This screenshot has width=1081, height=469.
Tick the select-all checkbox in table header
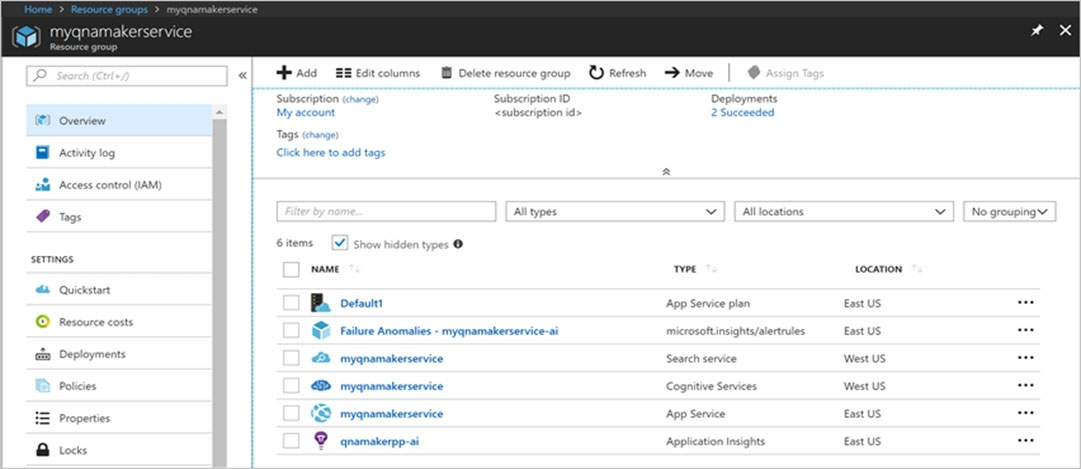[x=291, y=269]
